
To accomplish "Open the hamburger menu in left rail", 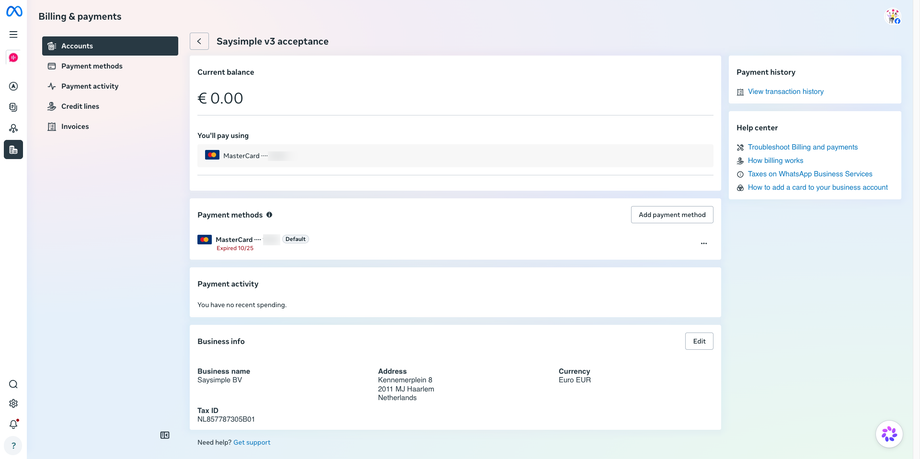I will pyautogui.click(x=13, y=35).
